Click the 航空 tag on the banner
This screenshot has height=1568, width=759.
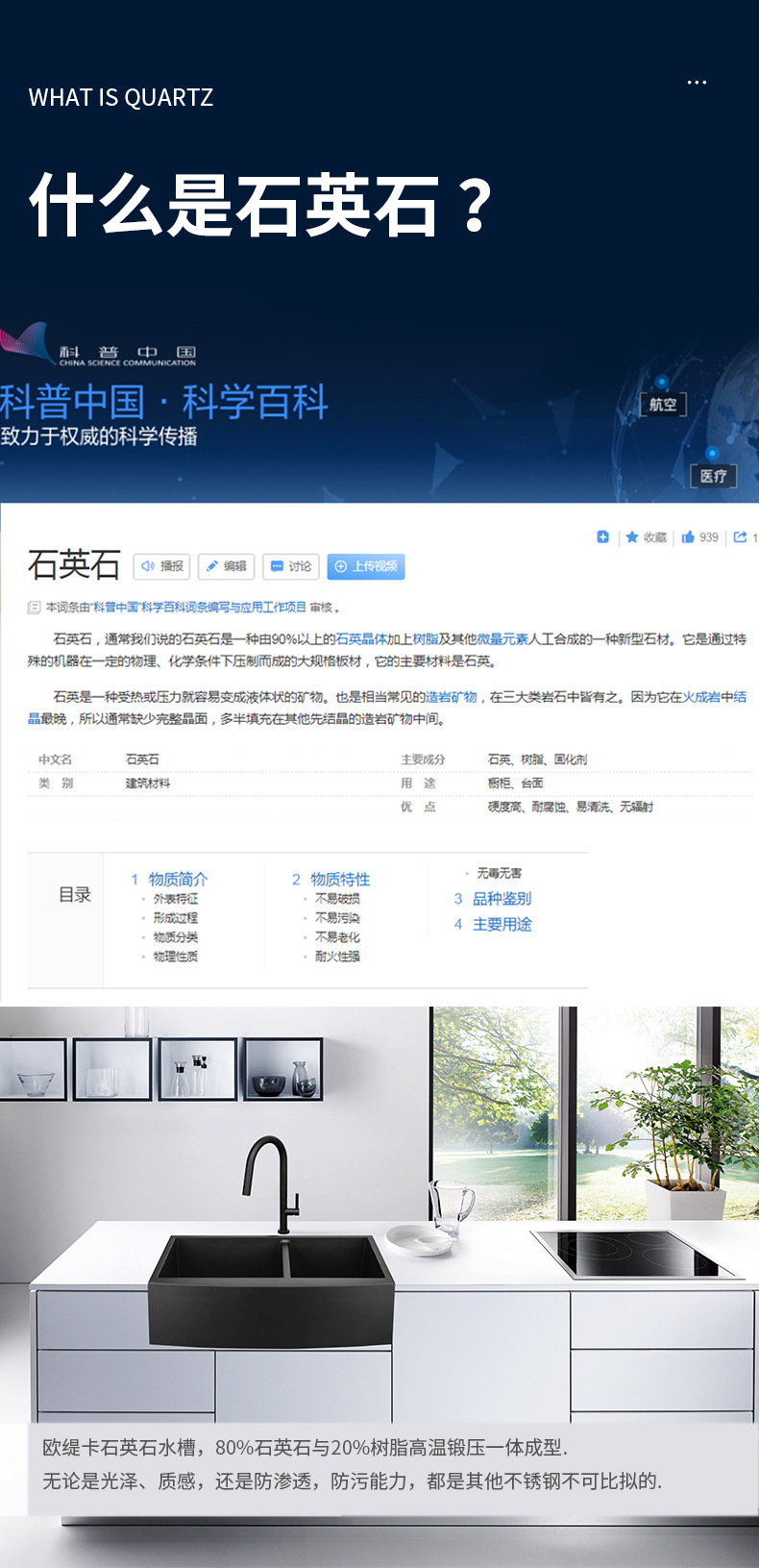point(663,405)
